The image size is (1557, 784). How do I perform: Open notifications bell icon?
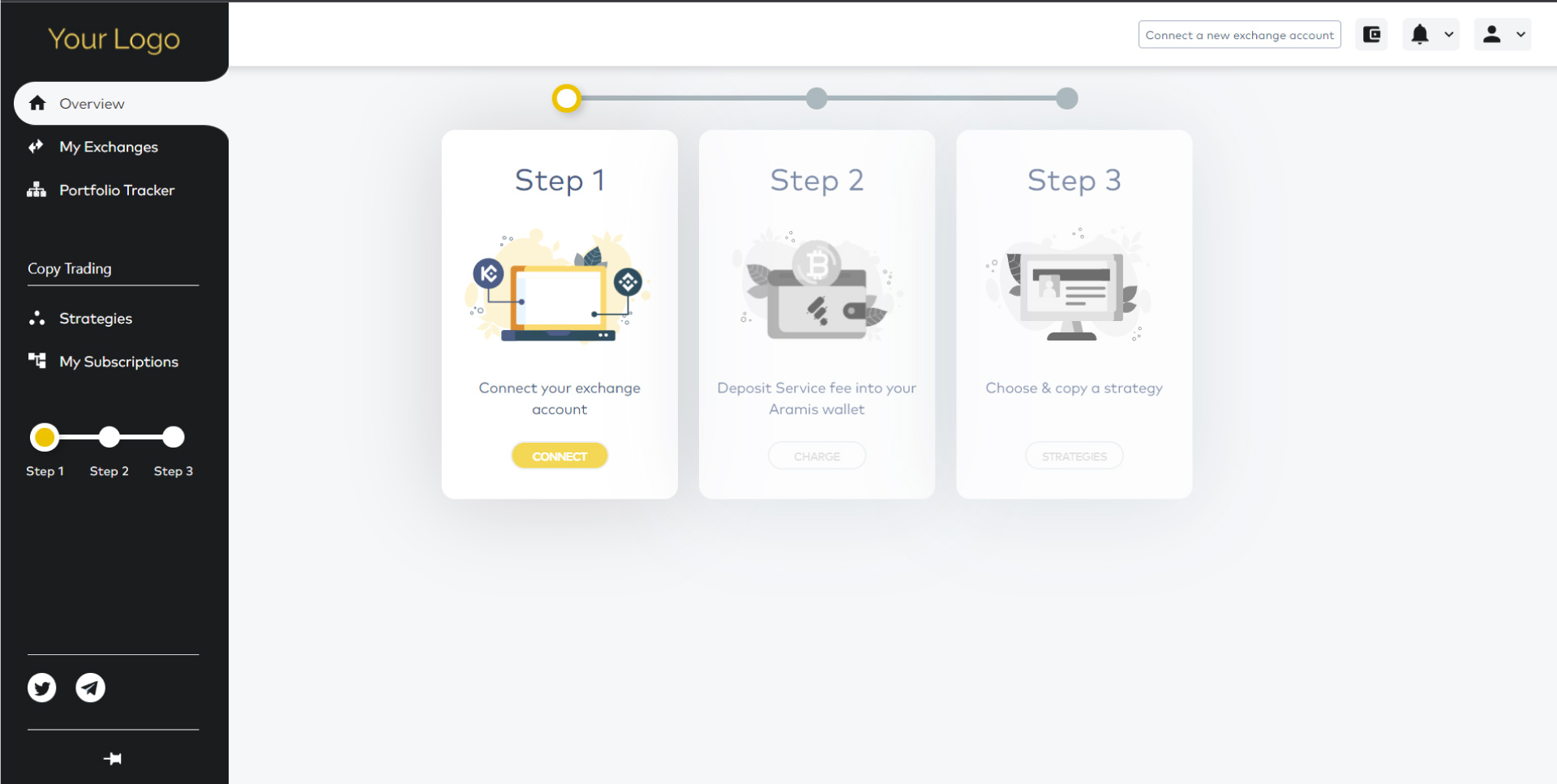pyautogui.click(x=1420, y=34)
